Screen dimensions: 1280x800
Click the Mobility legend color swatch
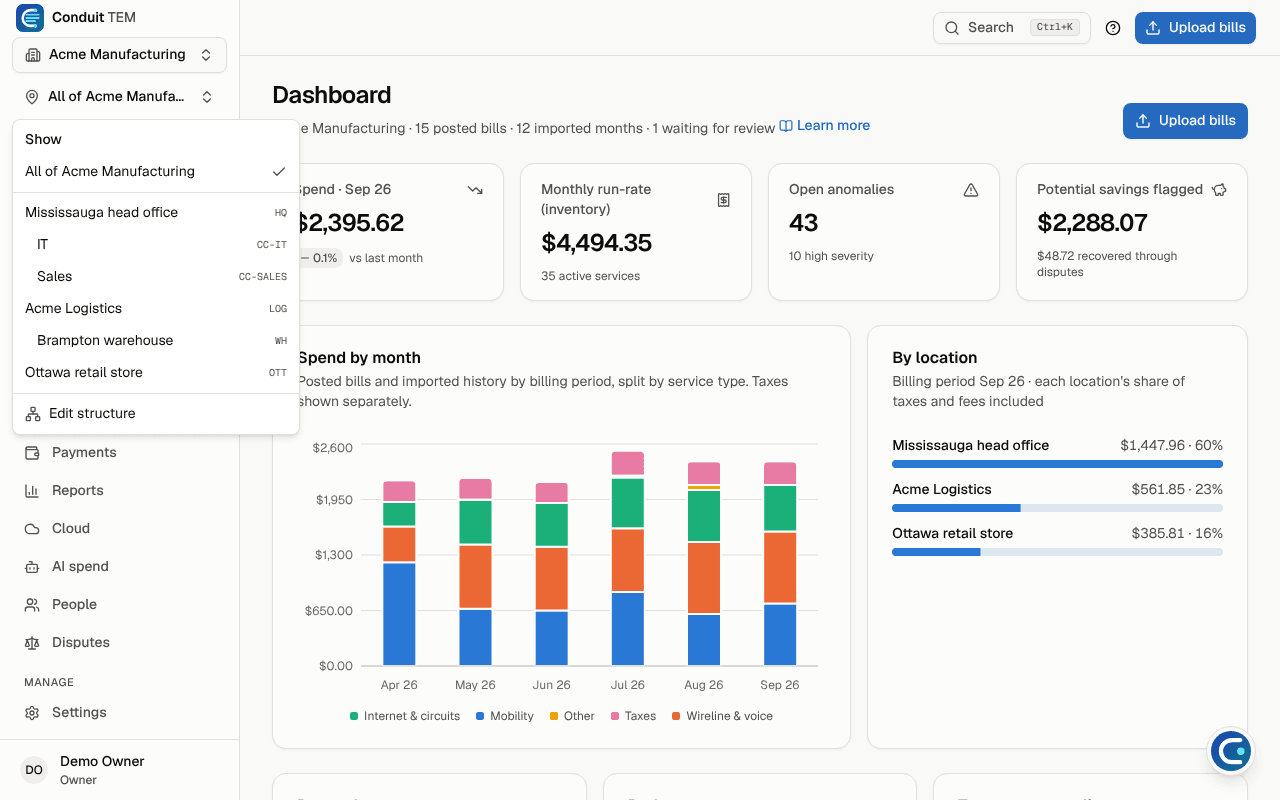(480, 716)
